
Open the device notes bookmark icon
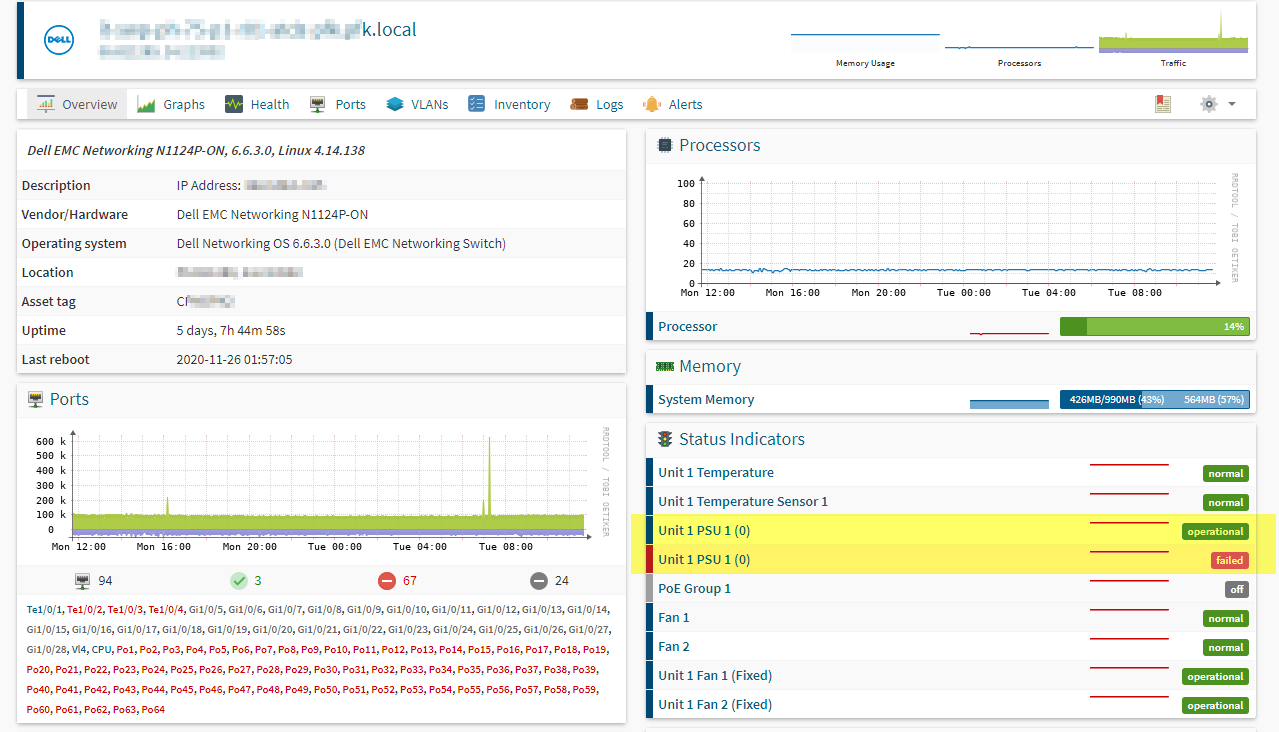(x=1162, y=104)
